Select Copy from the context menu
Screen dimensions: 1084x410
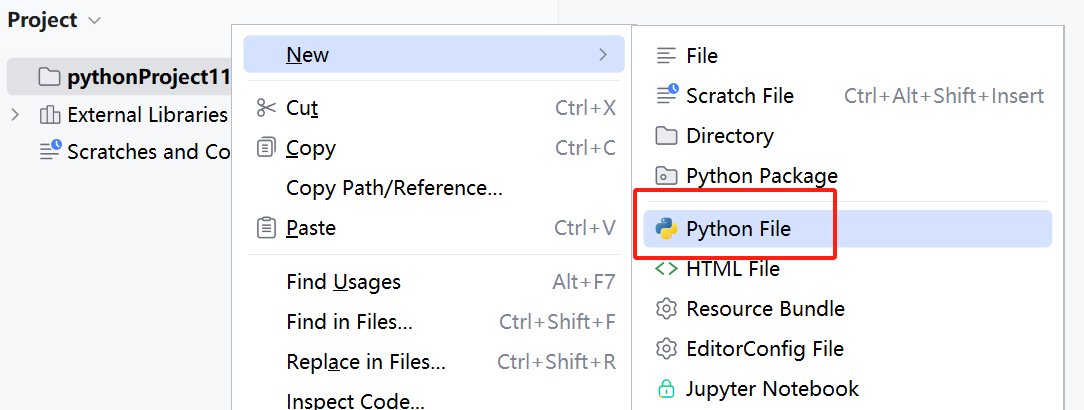tap(311, 148)
